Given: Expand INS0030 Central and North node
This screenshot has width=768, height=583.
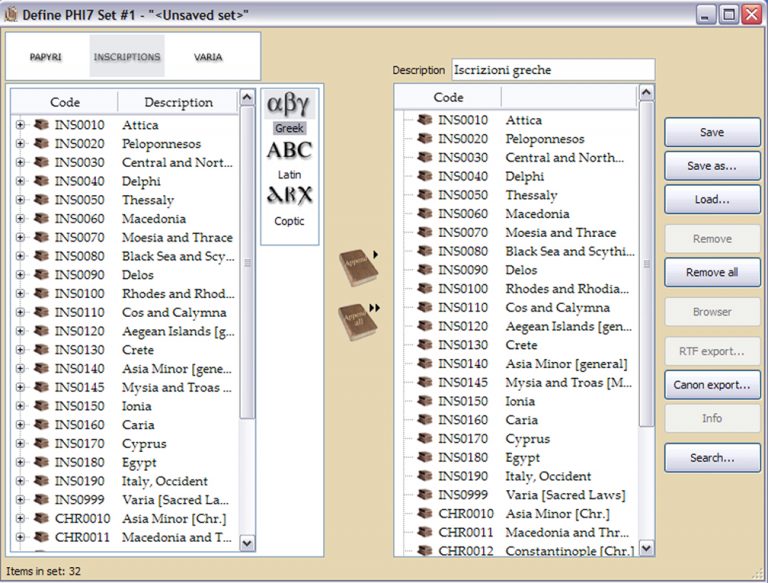Looking at the screenshot, I should pyautogui.click(x=20, y=162).
